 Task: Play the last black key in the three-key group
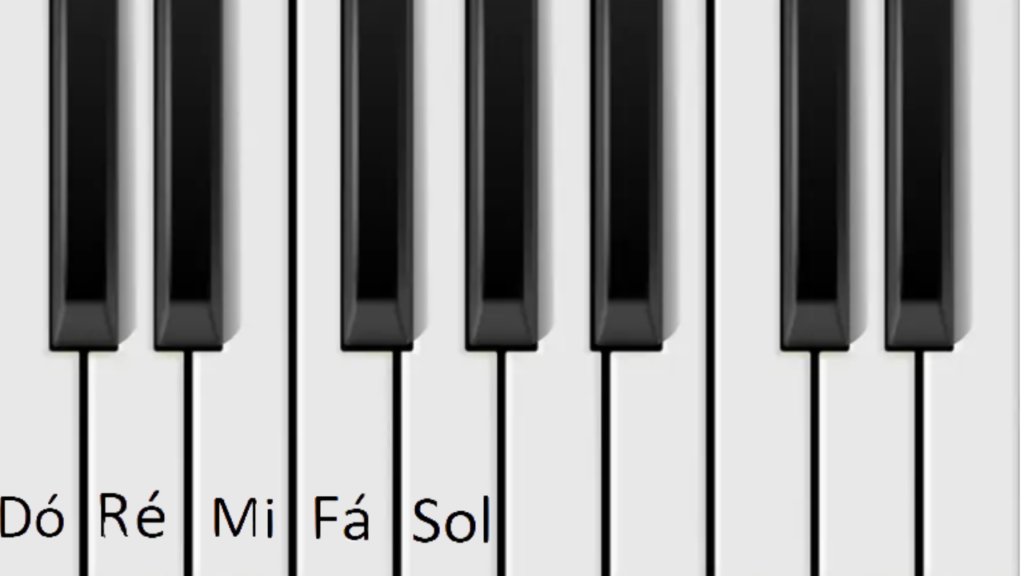click(x=626, y=173)
